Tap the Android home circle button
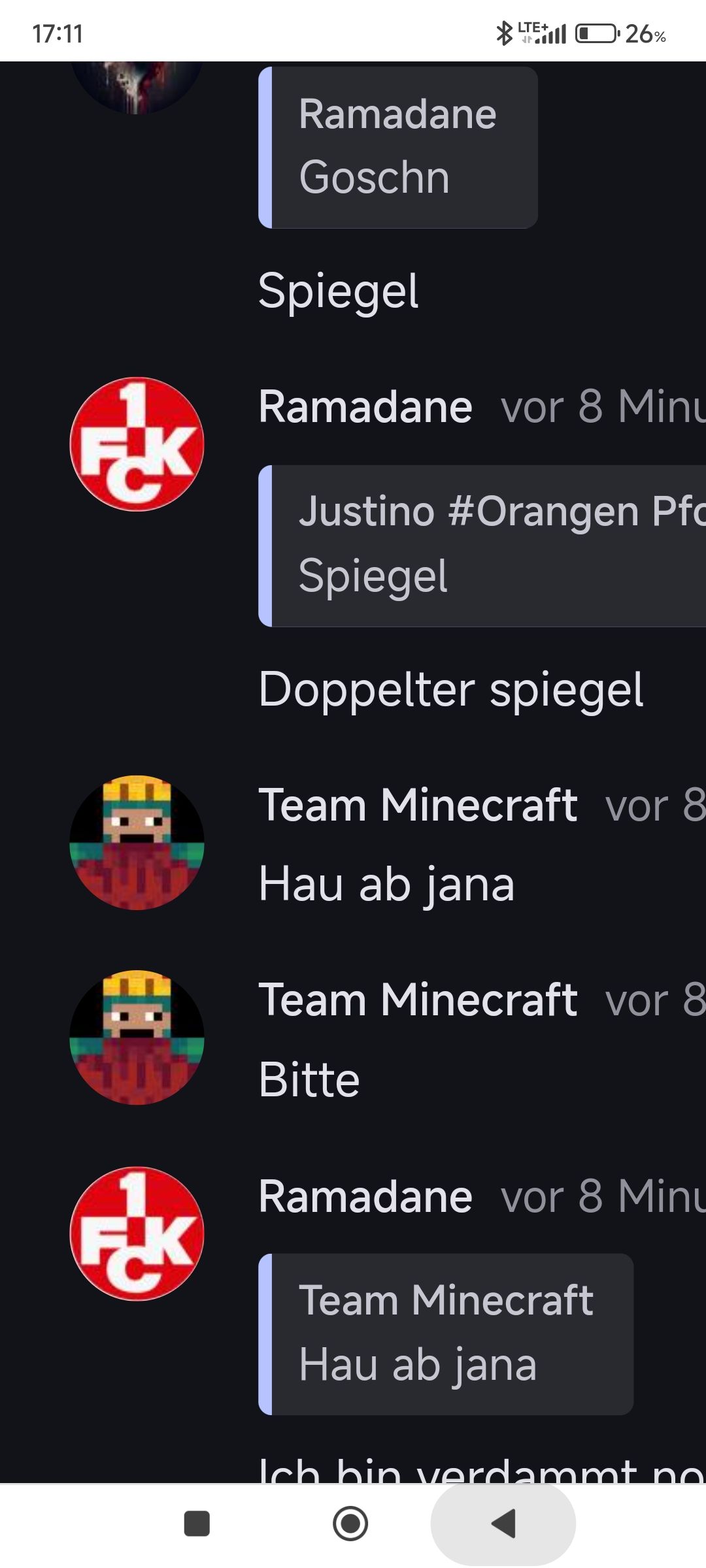The height and width of the screenshot is (1568, 706). [350, 1524]
